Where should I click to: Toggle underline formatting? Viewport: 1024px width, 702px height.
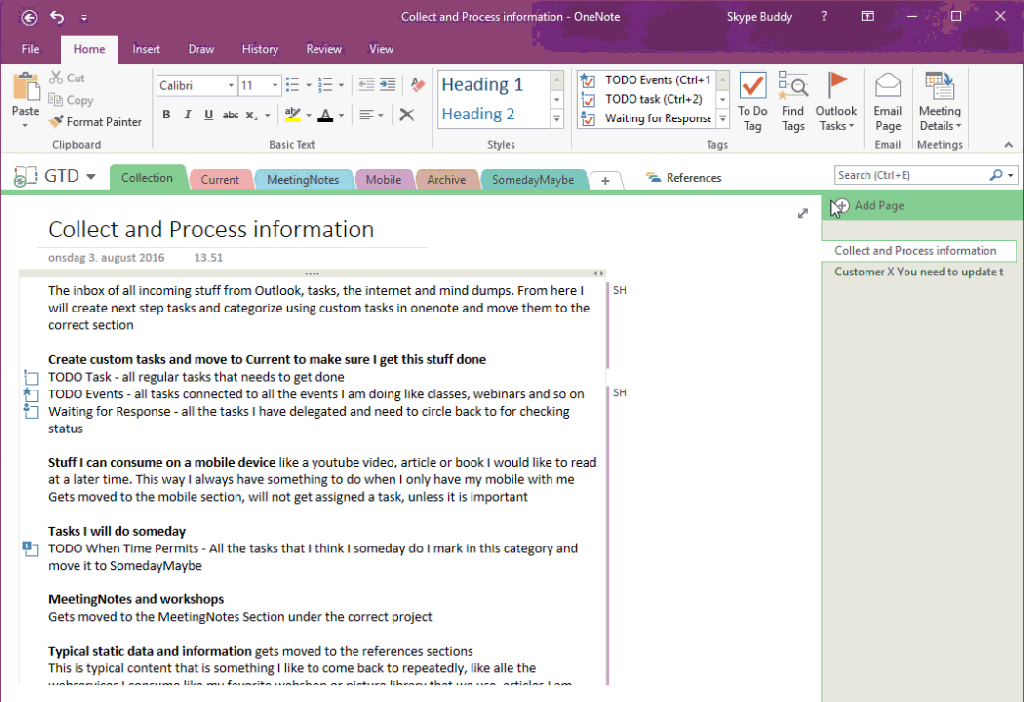(x=208, y=116)
